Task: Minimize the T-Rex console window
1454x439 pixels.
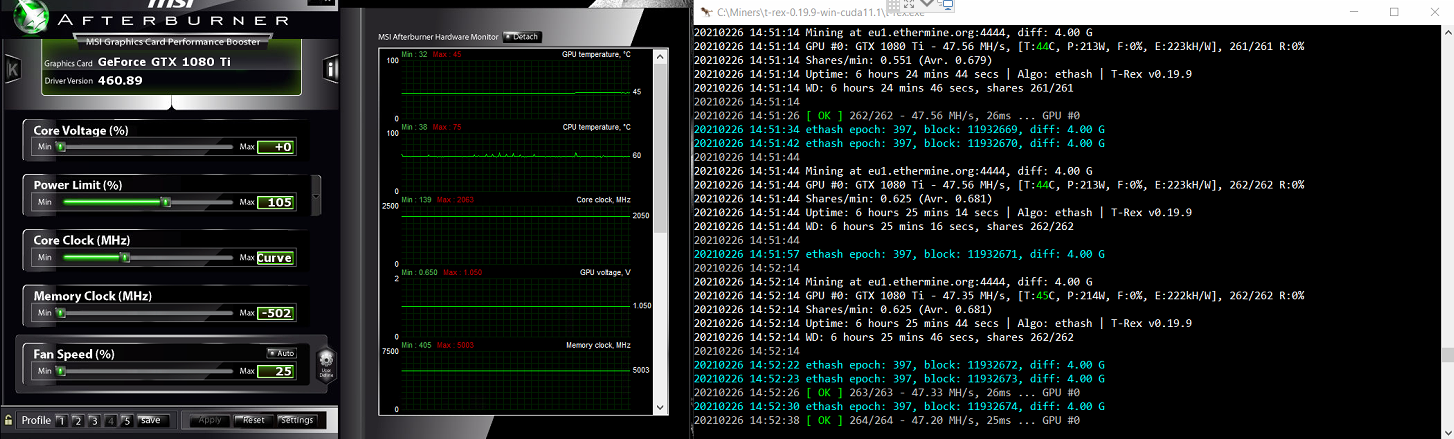Action: [1354, 12]
